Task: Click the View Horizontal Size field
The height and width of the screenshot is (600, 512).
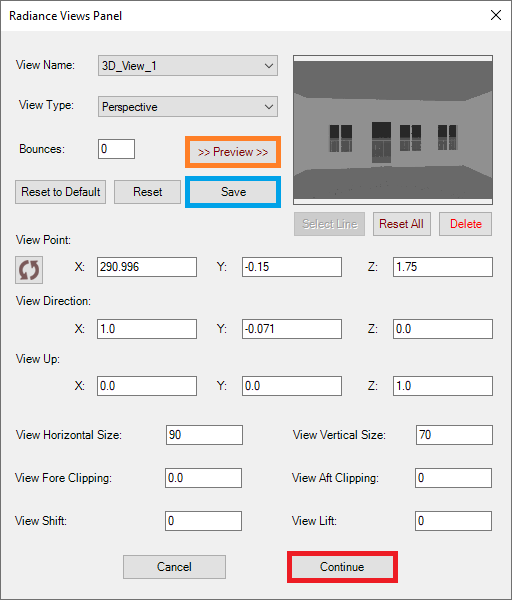Action: (x=204, y=435)
